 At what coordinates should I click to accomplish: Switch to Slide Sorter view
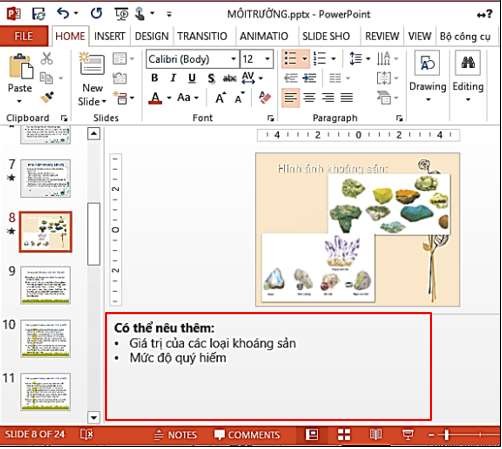[x=344, y=434]
